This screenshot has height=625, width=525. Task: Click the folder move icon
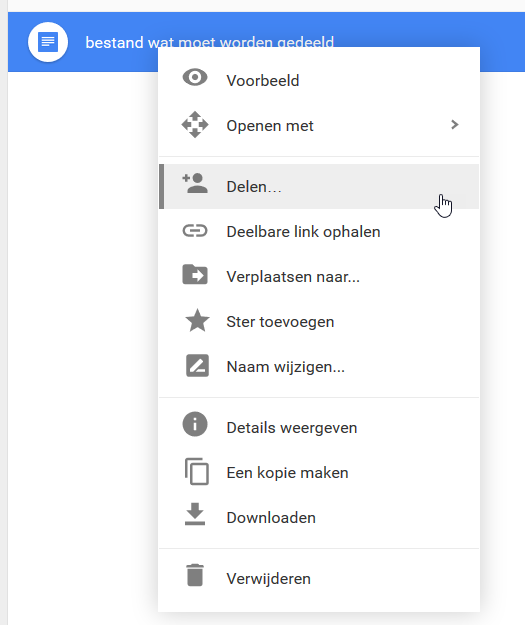[x=195, y=274]
